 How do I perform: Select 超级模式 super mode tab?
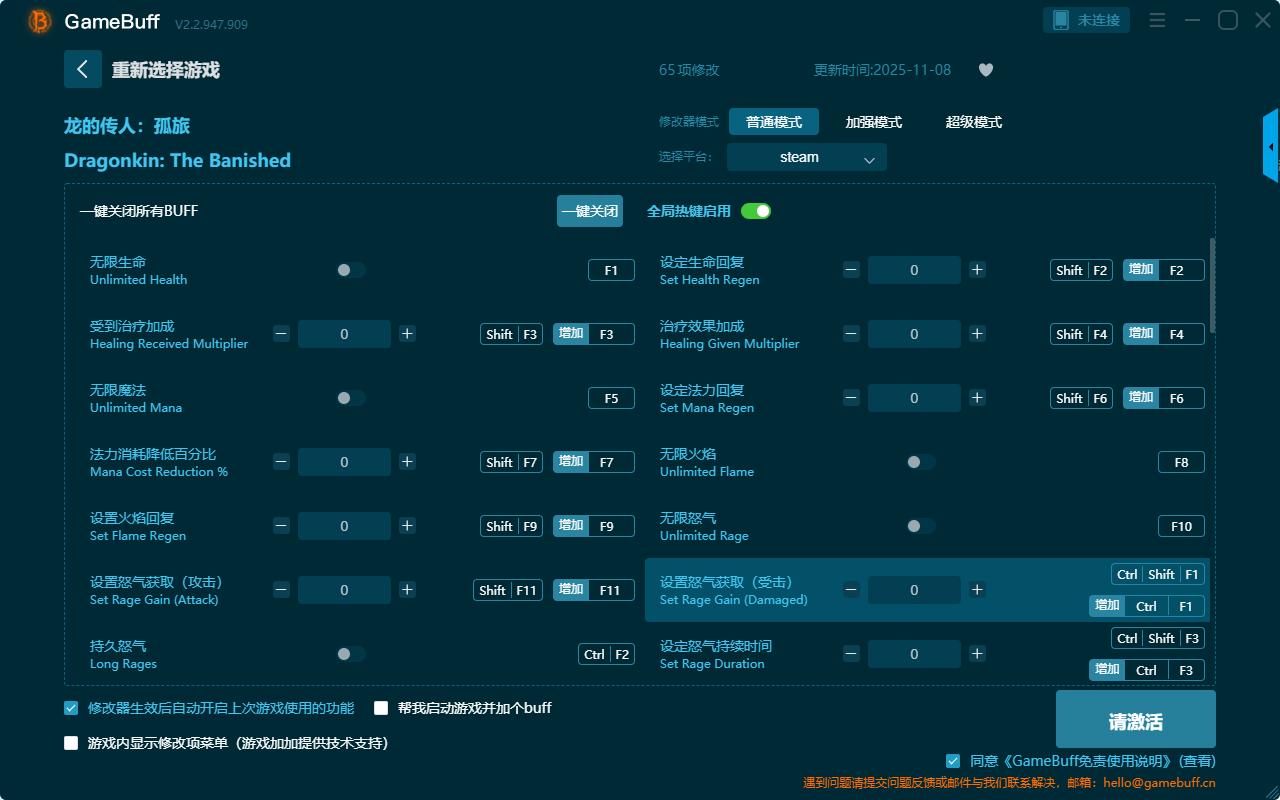973,122
